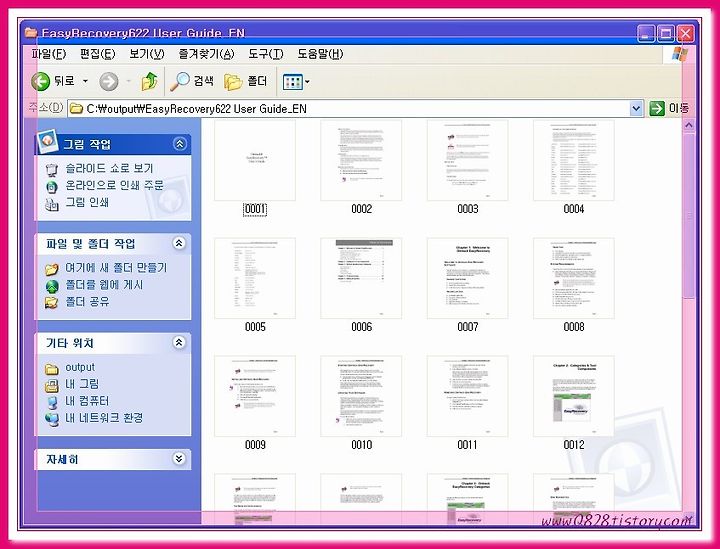Click the Views thumbnail-grid icon
Viewport: 720px width, 549px height.
(292, 82)
